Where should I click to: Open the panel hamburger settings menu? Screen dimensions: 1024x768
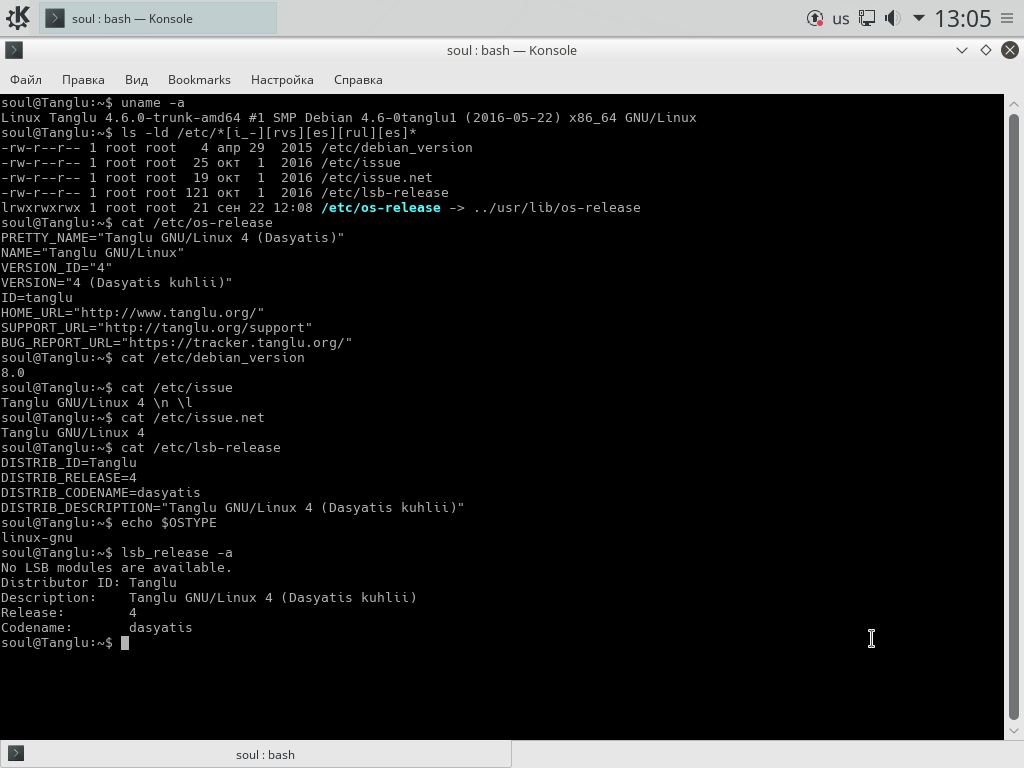[1007, 18]
